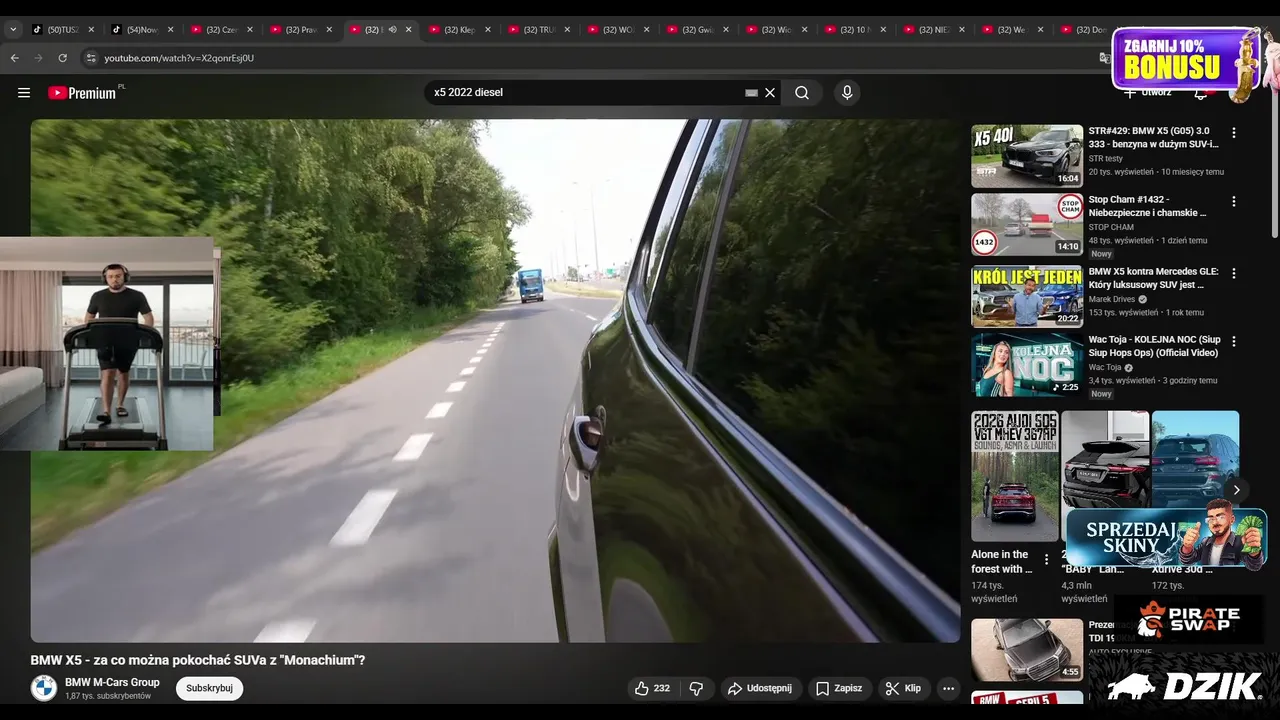The image size is (1280, 720).
Task: Go forward in browser history
Action: (38, 58)
